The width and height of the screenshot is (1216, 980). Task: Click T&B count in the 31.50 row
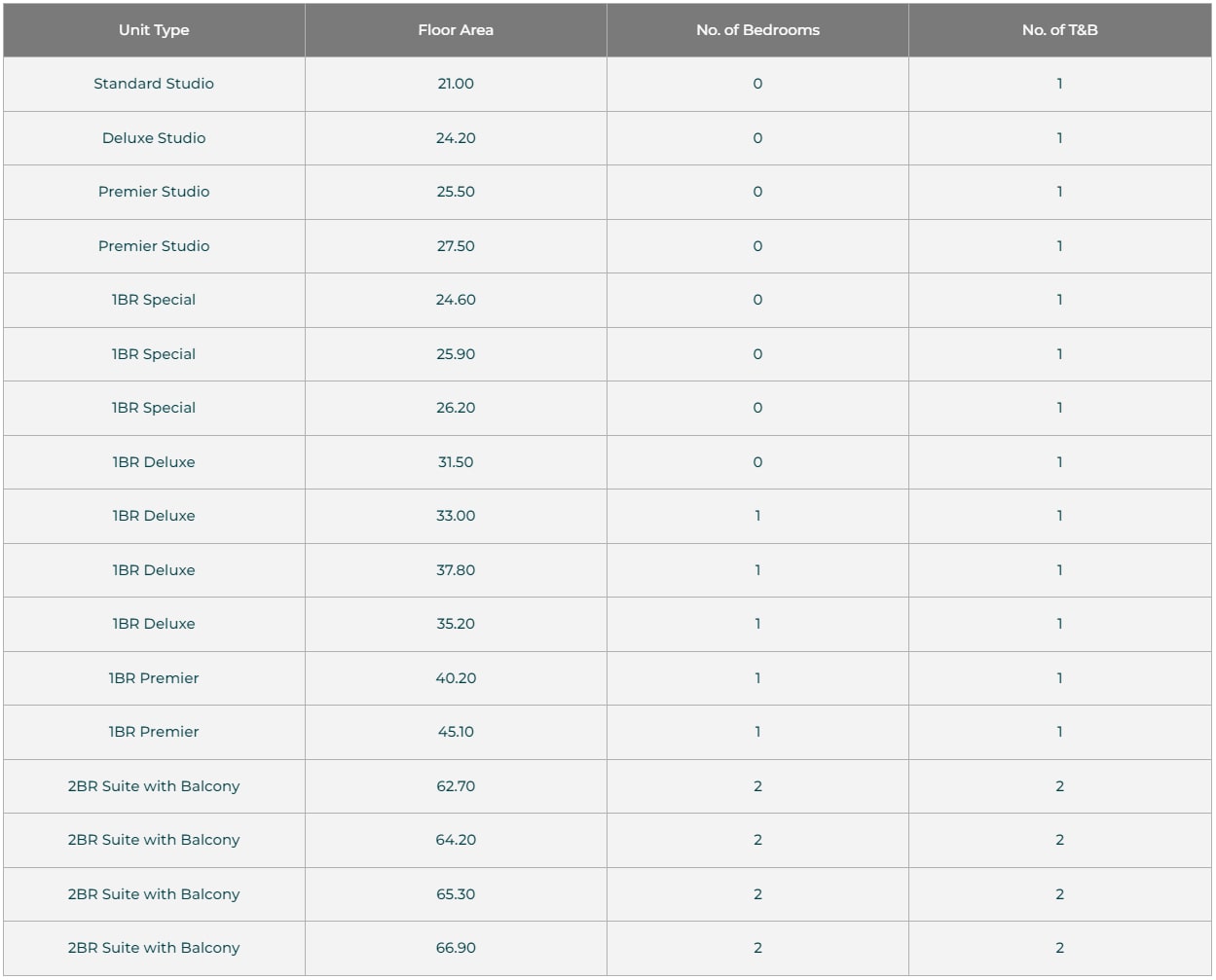[x=1059, y=462]
